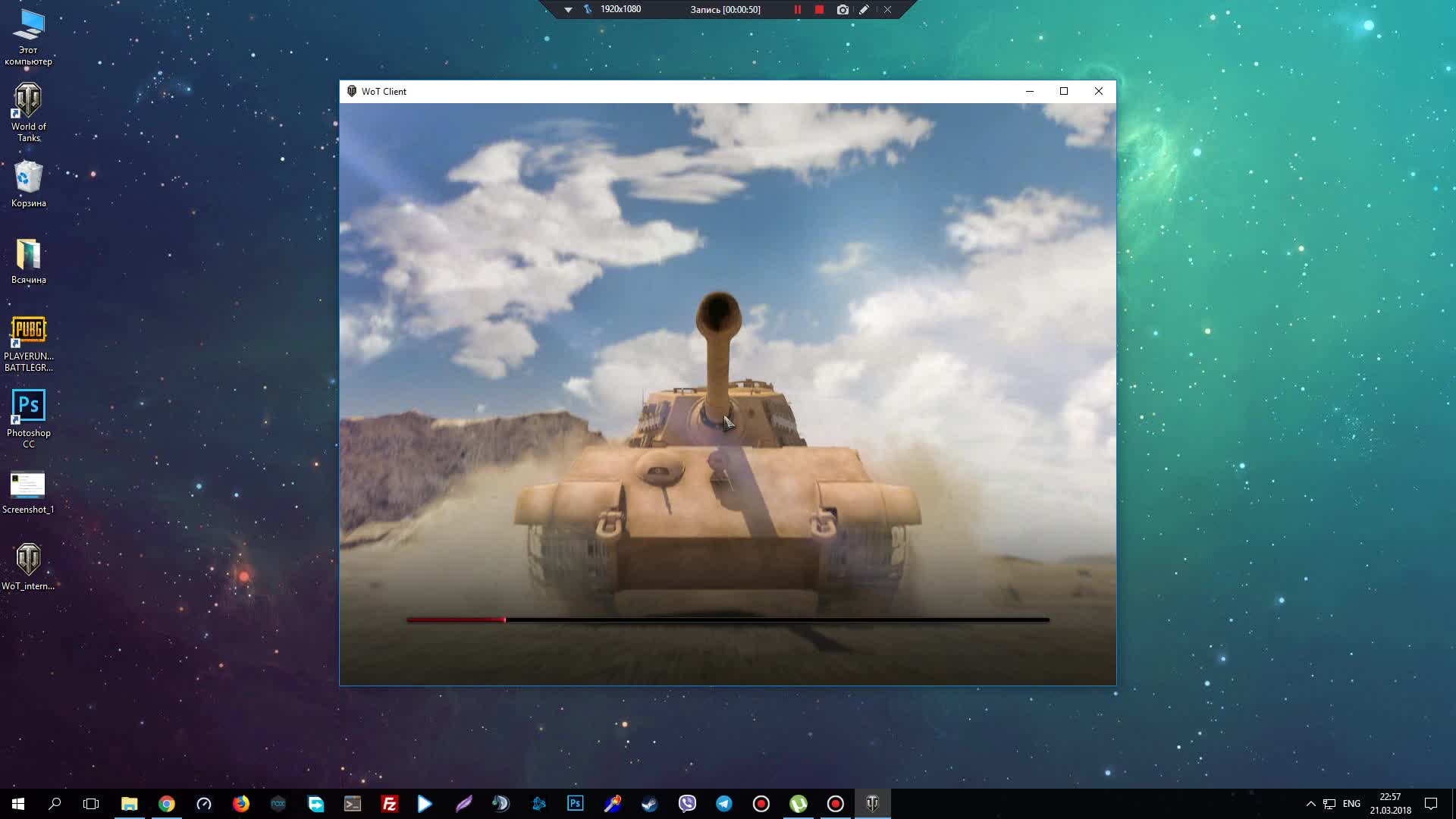1456x819 pixels.
Task: Open File Explorer from taskbar
Action: (130, 804)
